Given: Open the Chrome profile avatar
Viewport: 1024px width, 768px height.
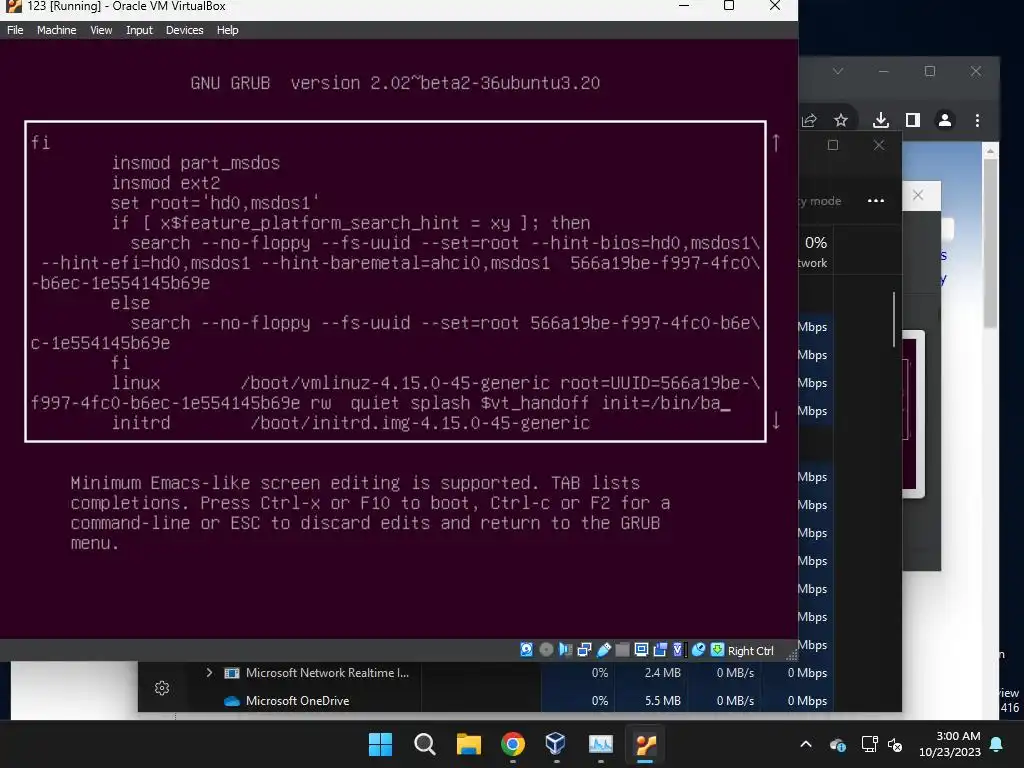Looking at the screenshot, I should (x=945, y=120).
